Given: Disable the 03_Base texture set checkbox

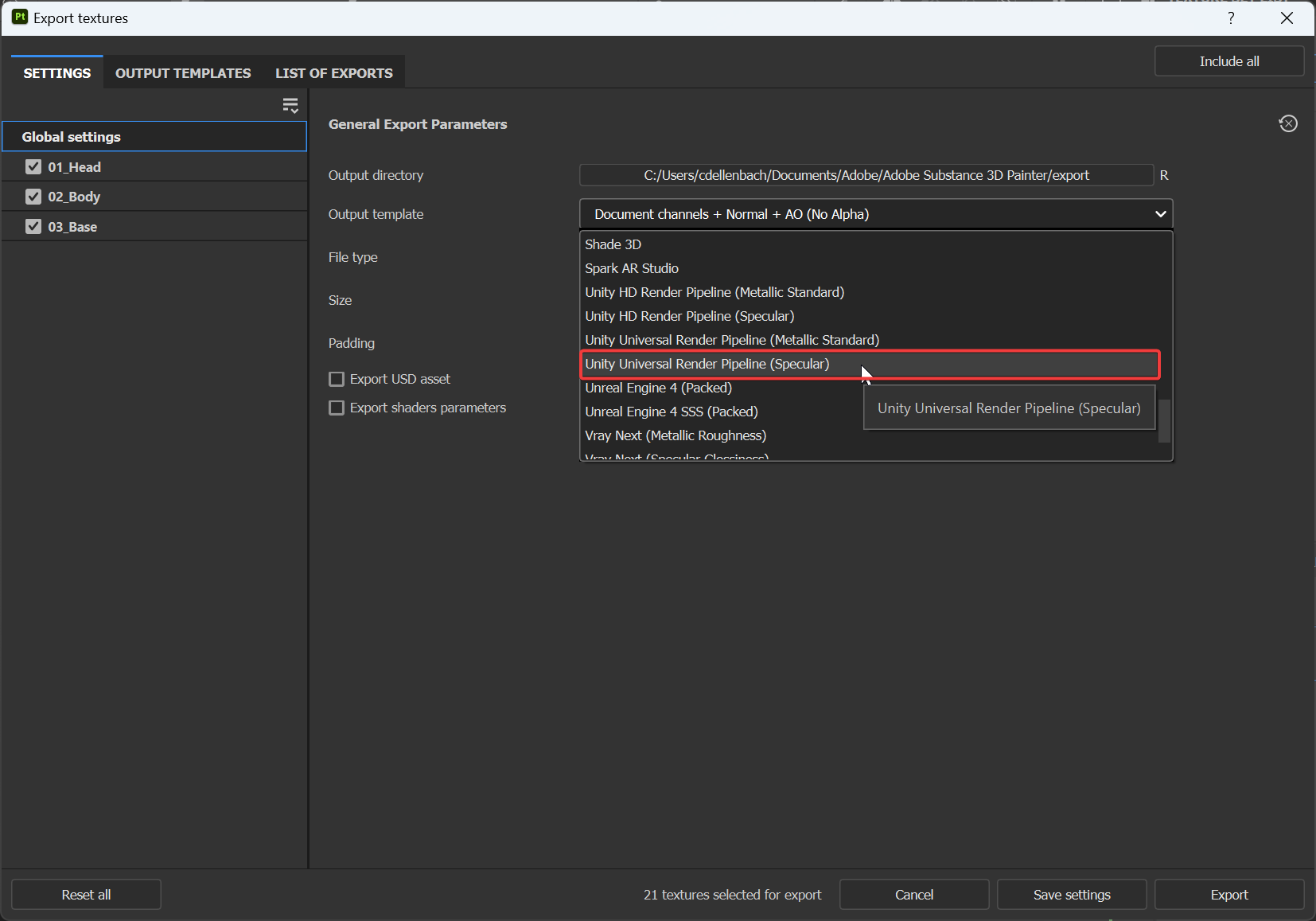Looking at the screenshot, I should tap(33, 226).
